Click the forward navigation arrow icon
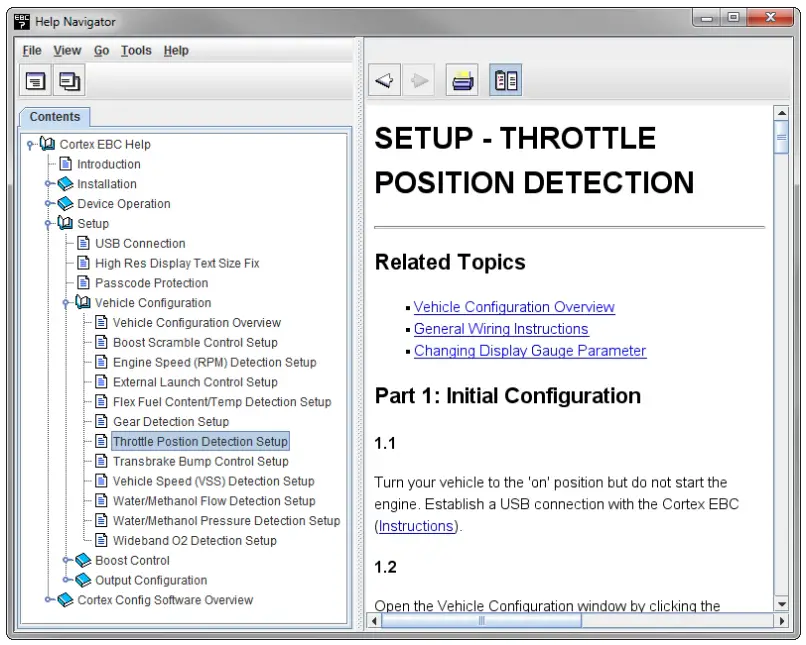Image resolution: width=806 pixels, height=645 pixels. [x=419, y=79]
